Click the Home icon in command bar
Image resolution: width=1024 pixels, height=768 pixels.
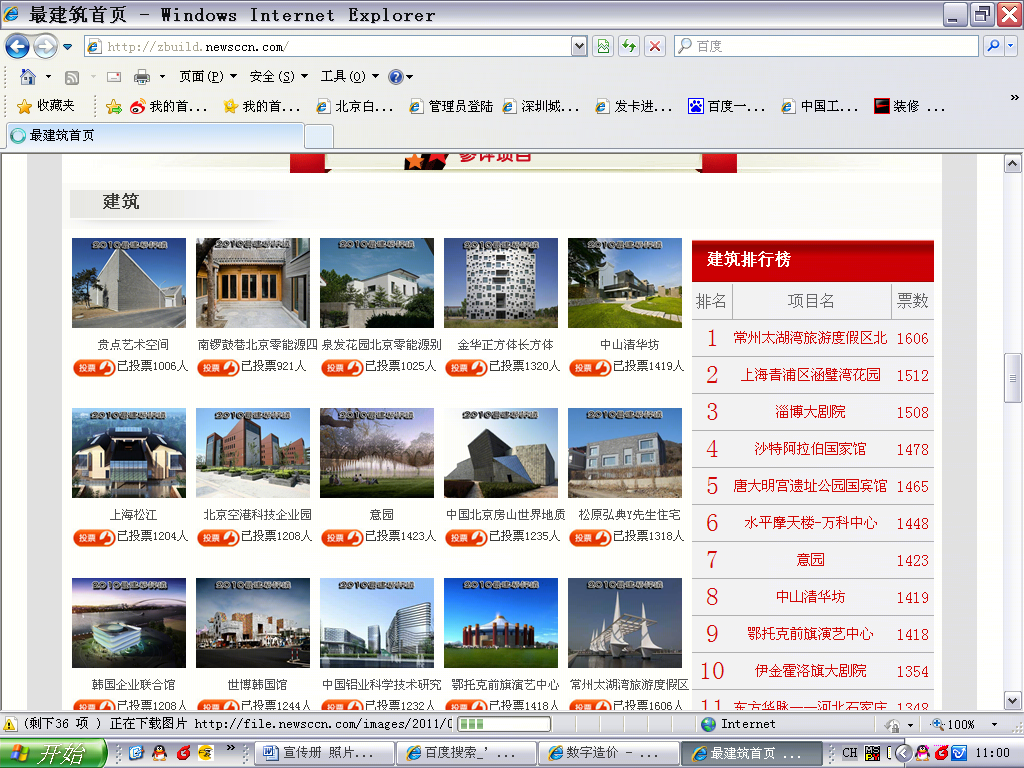pyautogui.click(x=27, y=77)
